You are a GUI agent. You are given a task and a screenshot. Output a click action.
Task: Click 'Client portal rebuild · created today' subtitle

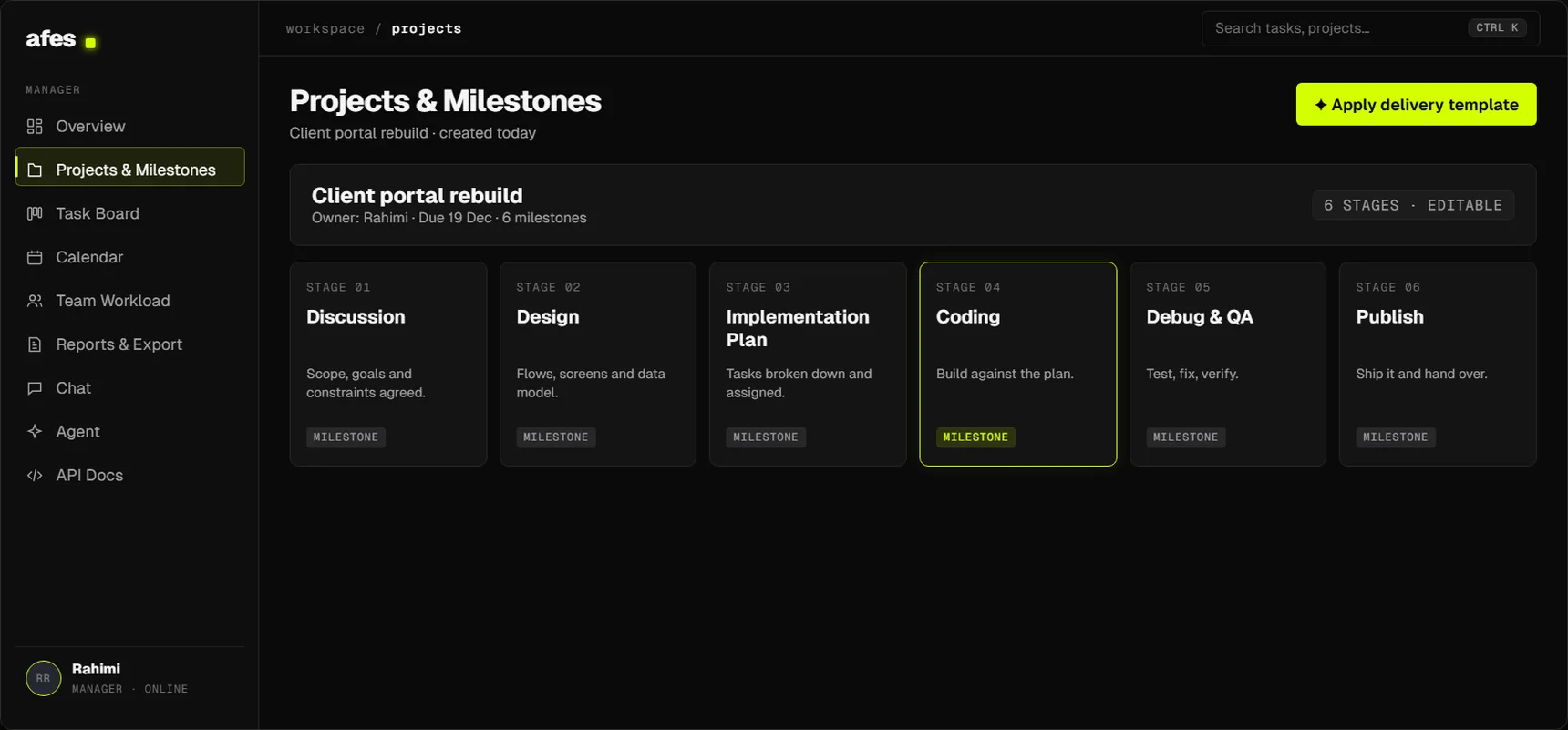click(413, 133)
